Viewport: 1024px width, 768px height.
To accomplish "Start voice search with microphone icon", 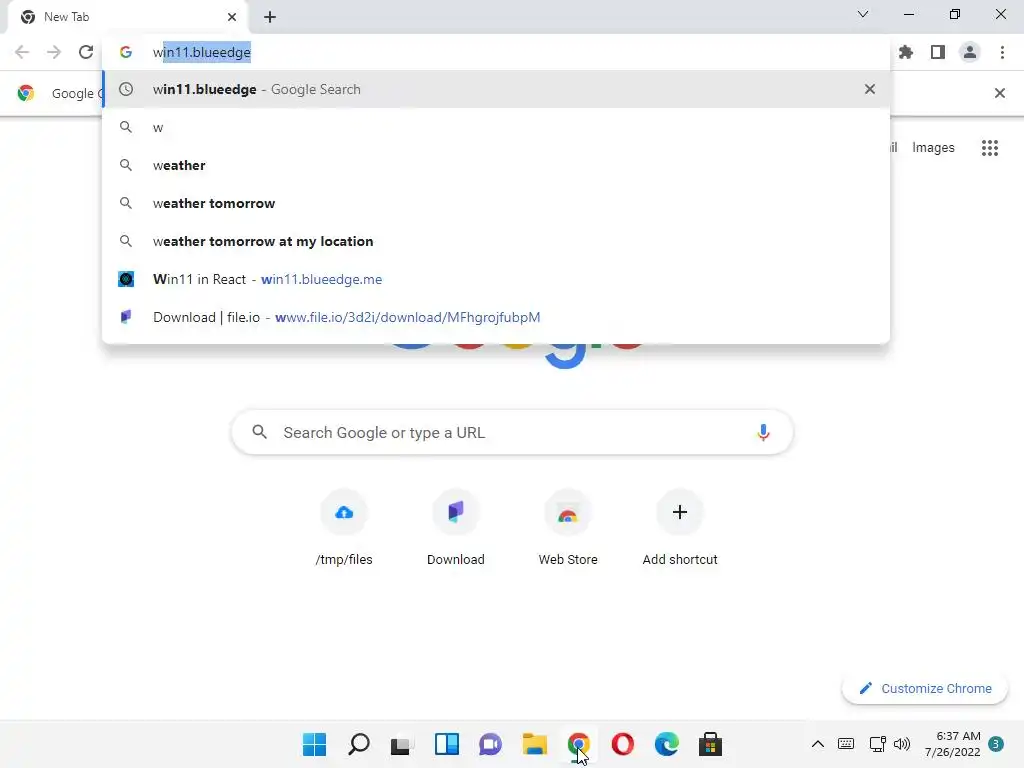I will coord(763,432).
